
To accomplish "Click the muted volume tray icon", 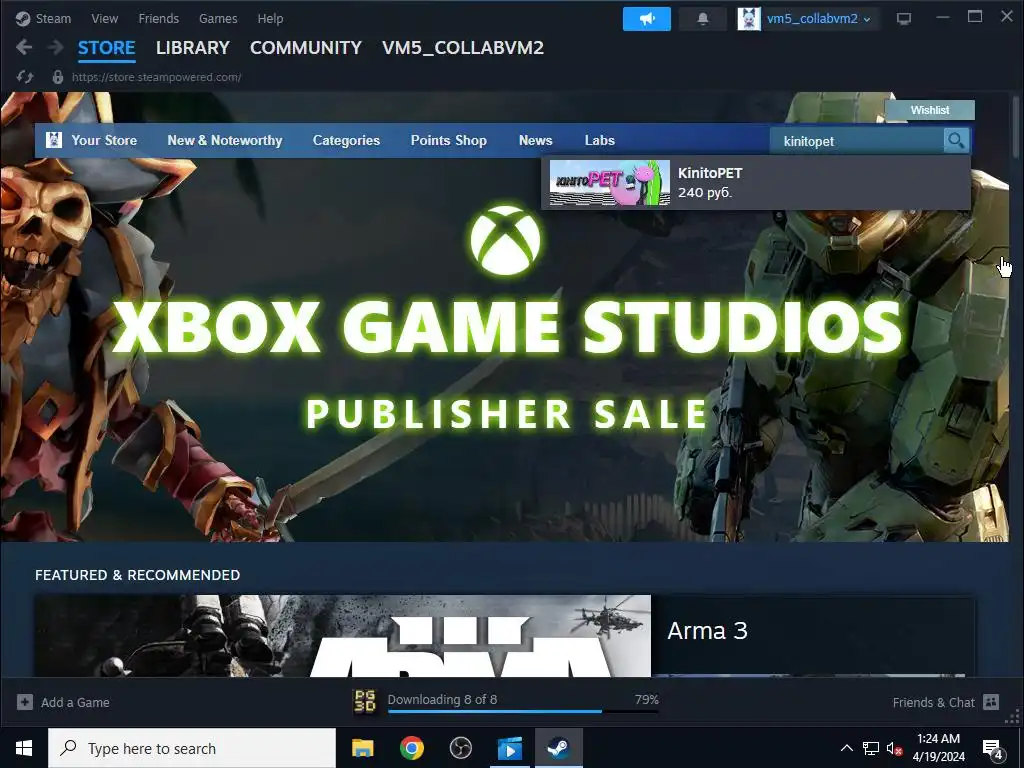I will [894, 748].
